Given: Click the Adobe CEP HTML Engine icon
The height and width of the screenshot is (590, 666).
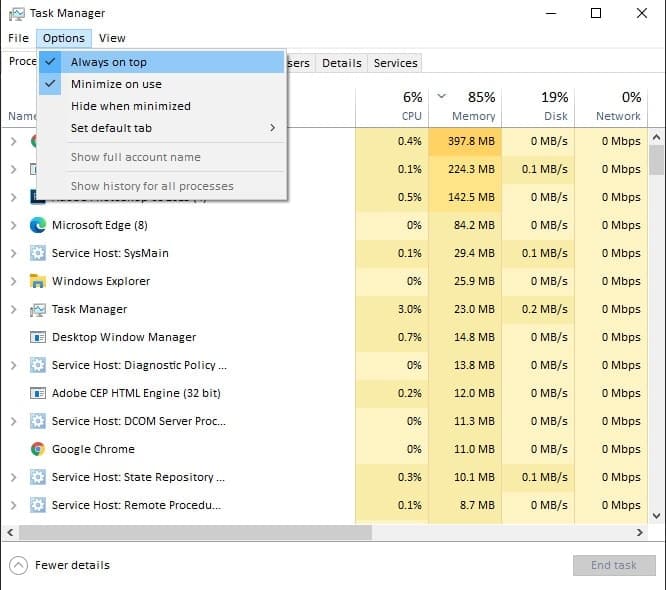Looking at the screenshot, I should tap(38, 393).
